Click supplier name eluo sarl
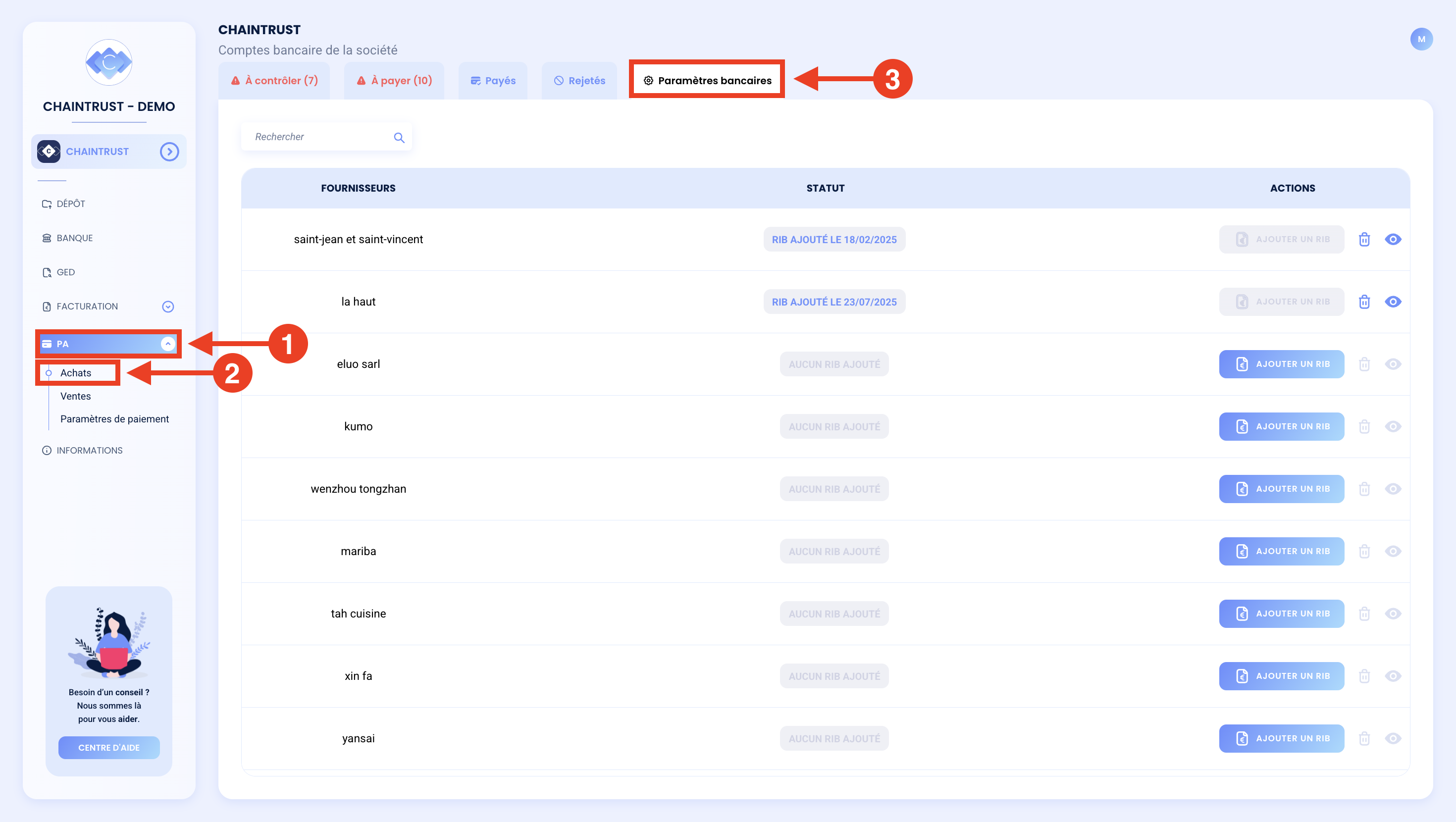 [x=358, y=364]
